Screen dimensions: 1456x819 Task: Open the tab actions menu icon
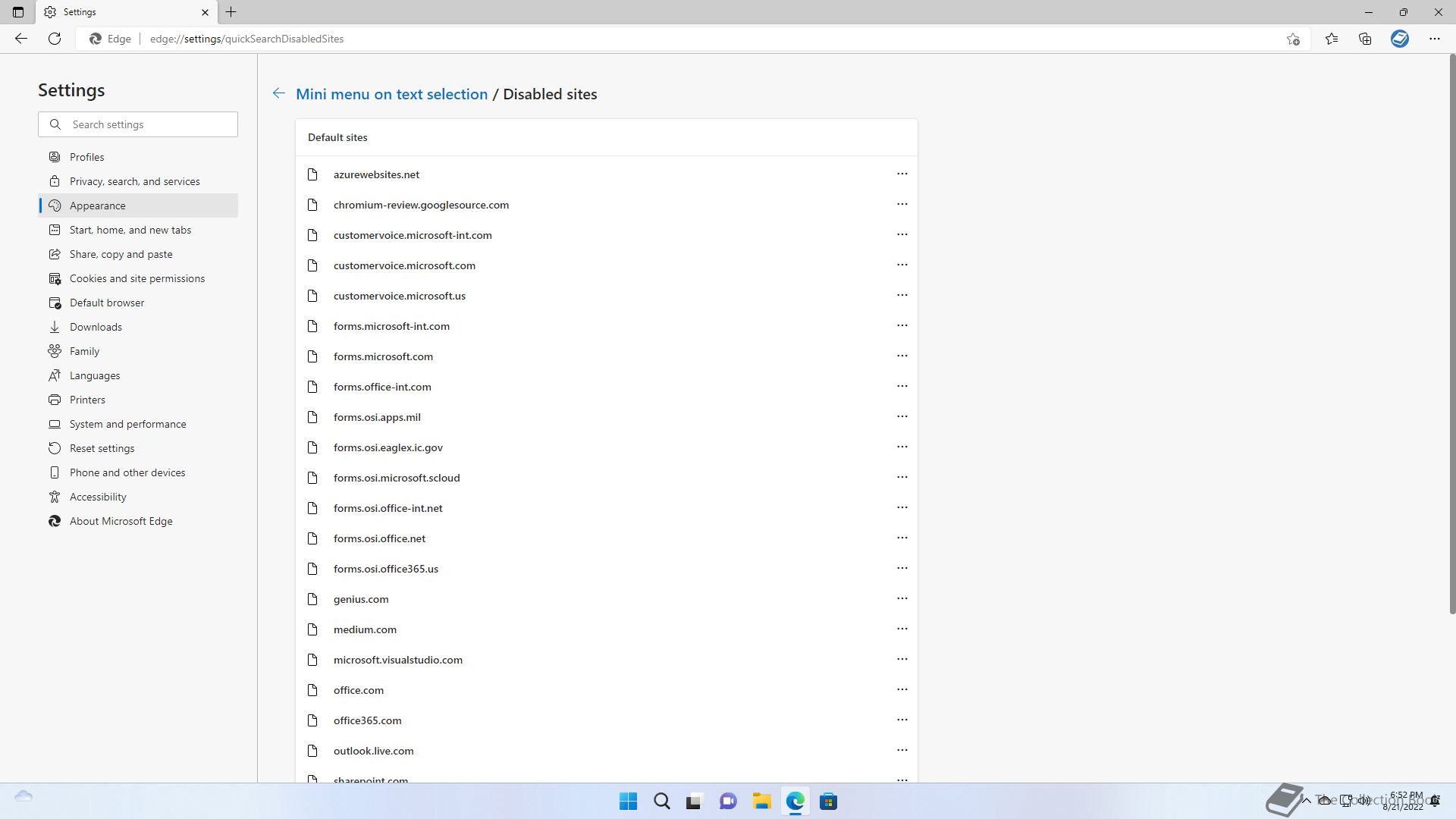point(18,12)
